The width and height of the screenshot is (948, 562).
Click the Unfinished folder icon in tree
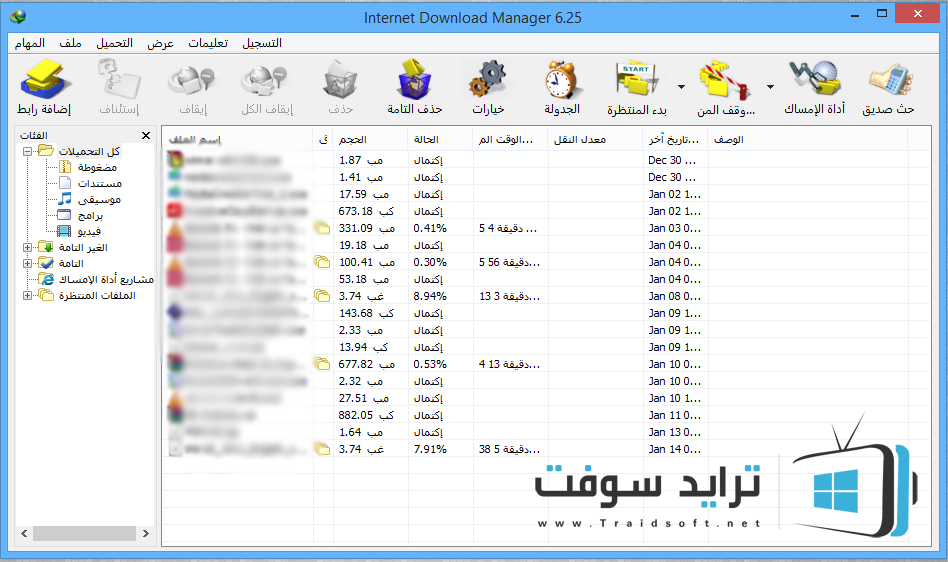pos(46,247)
